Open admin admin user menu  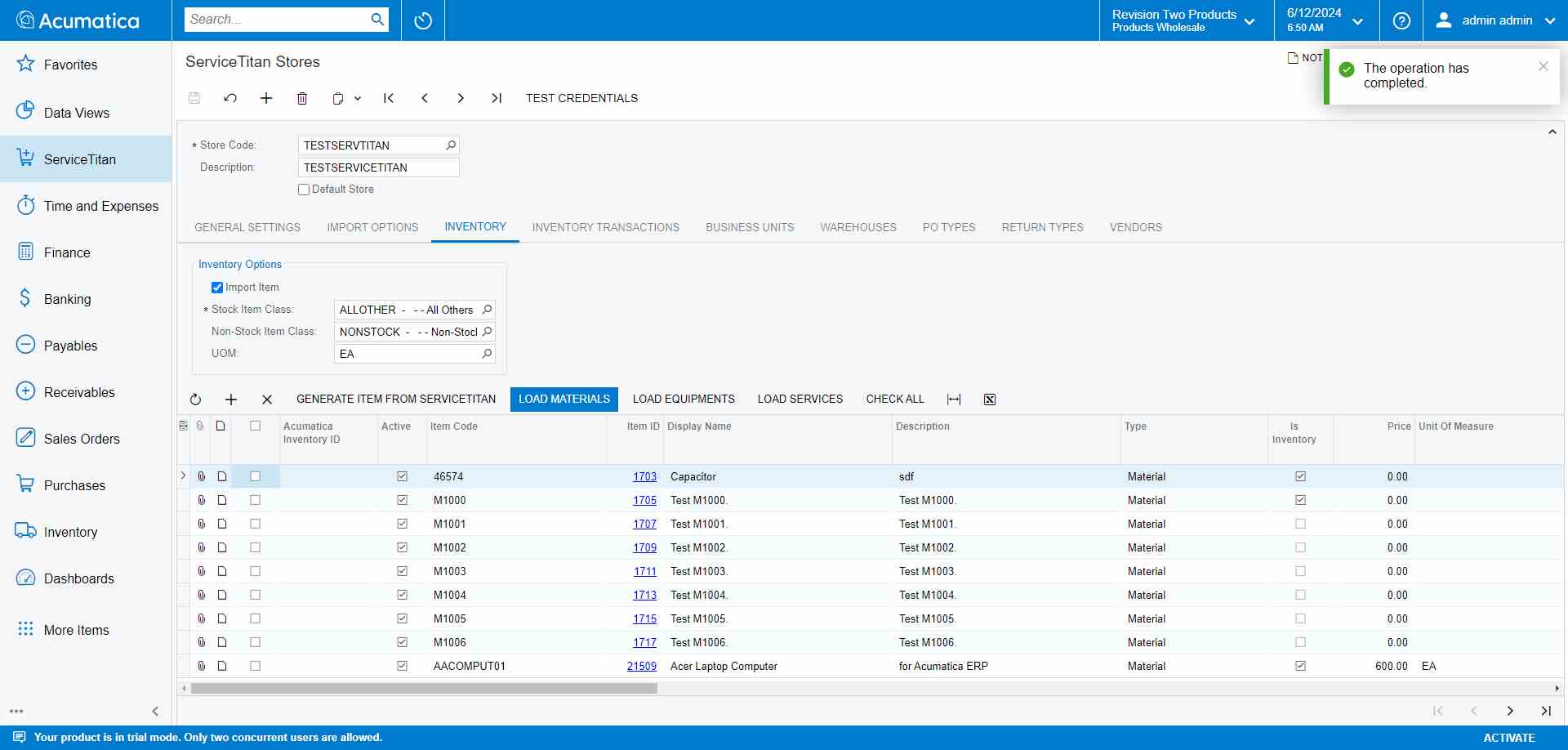pos(1495,20)
